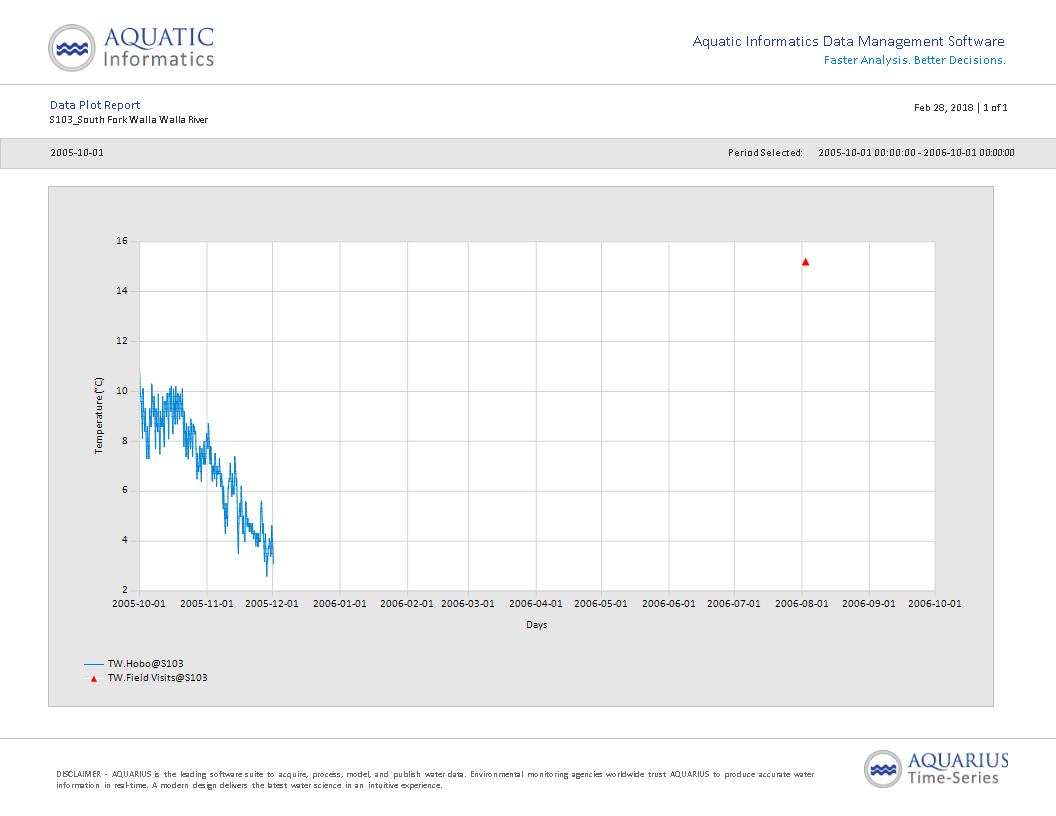1056x816 pixels.
Task: Click the DISCLAIMER footer paragraph
Action: (x=435, y=780)
